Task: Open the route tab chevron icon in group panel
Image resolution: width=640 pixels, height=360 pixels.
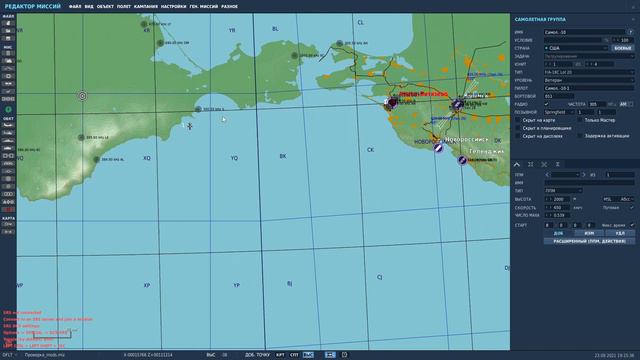Action: 517,164
